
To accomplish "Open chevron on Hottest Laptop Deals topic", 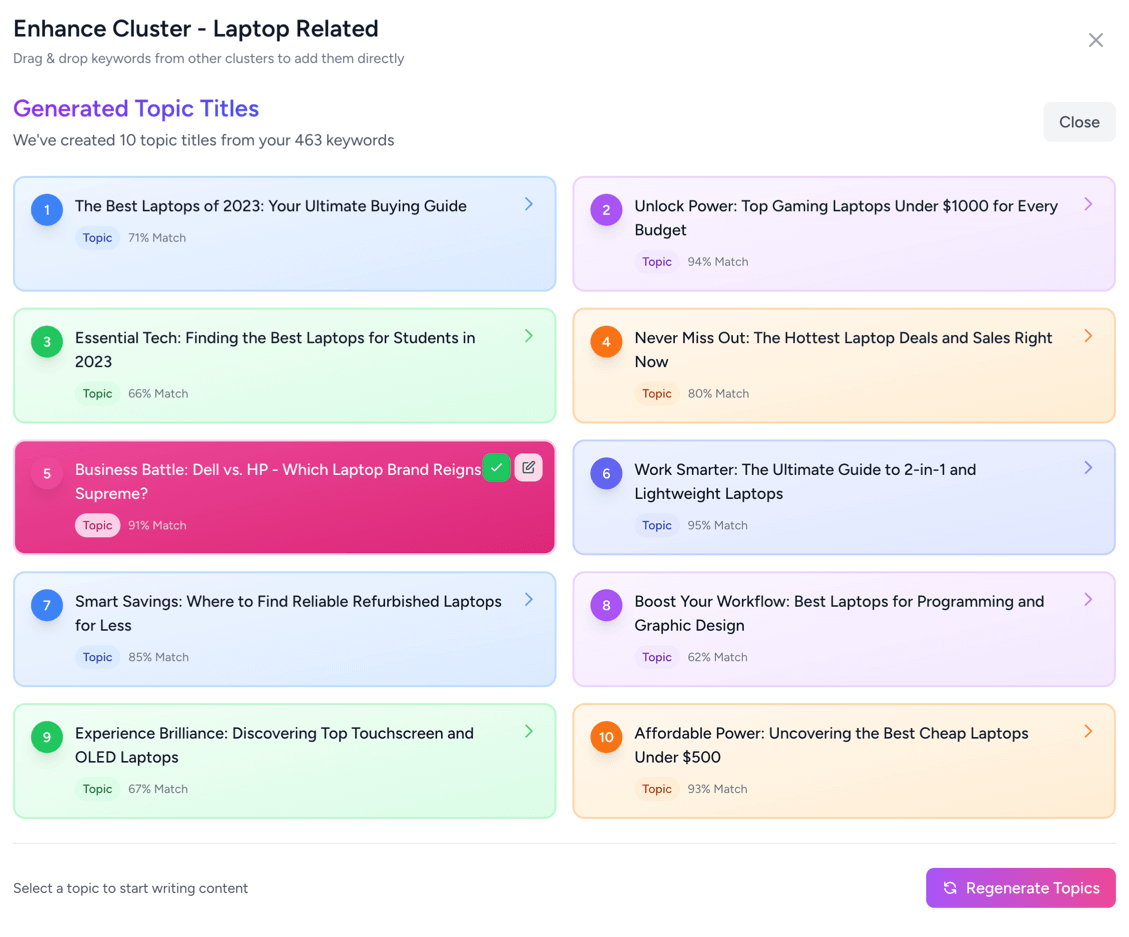I will tap(1088, 336).
